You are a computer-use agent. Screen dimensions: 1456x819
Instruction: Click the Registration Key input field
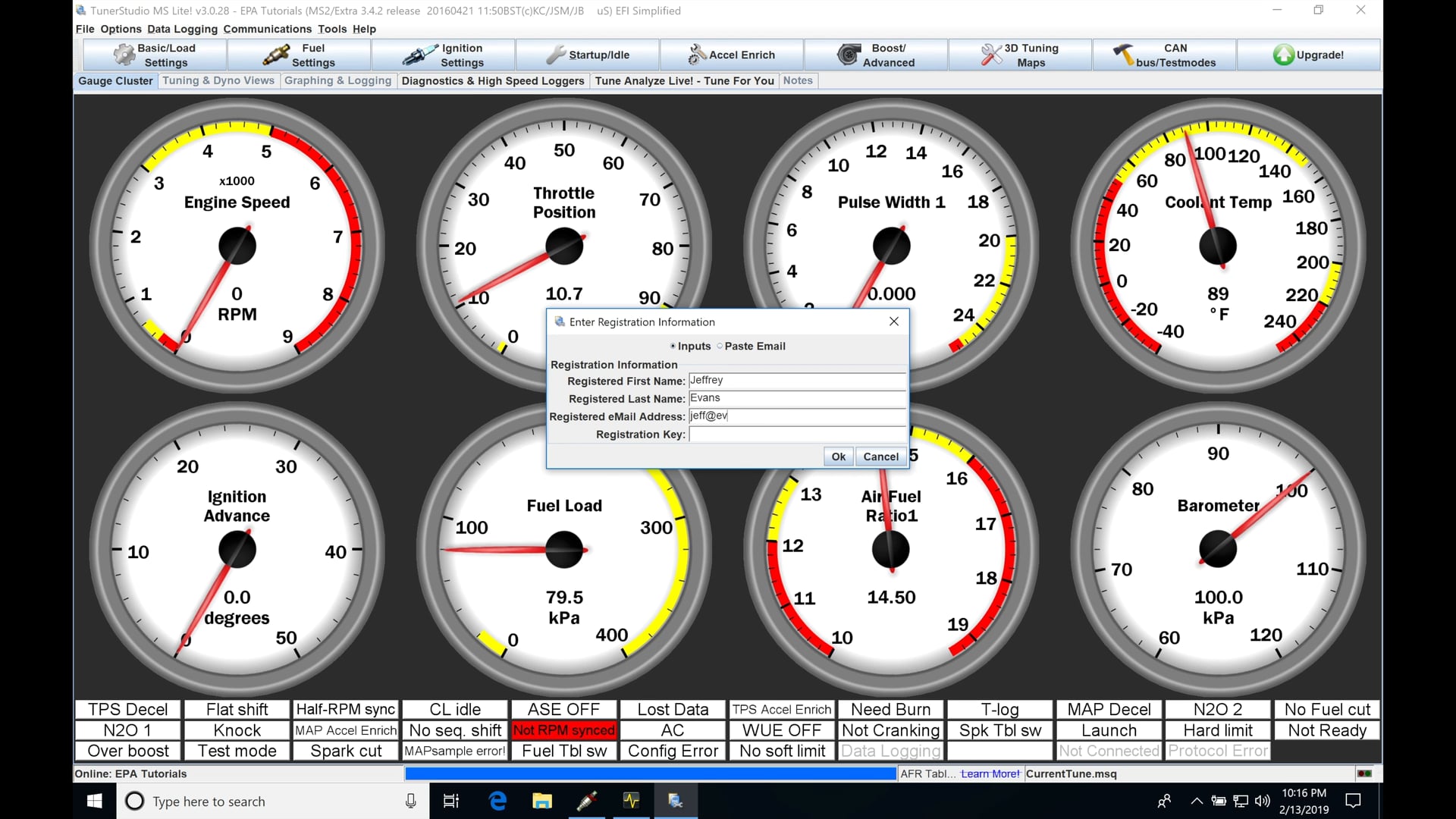796,435
